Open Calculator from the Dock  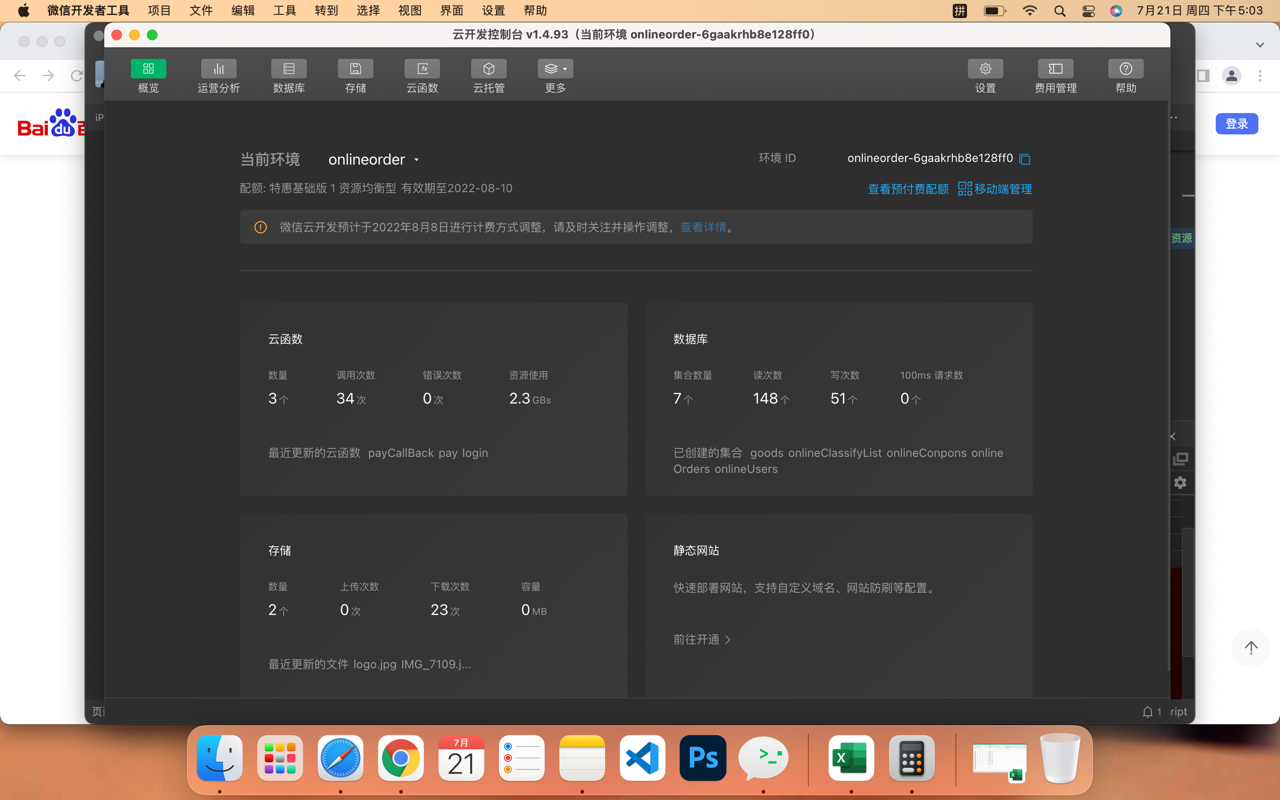point(911,758)
